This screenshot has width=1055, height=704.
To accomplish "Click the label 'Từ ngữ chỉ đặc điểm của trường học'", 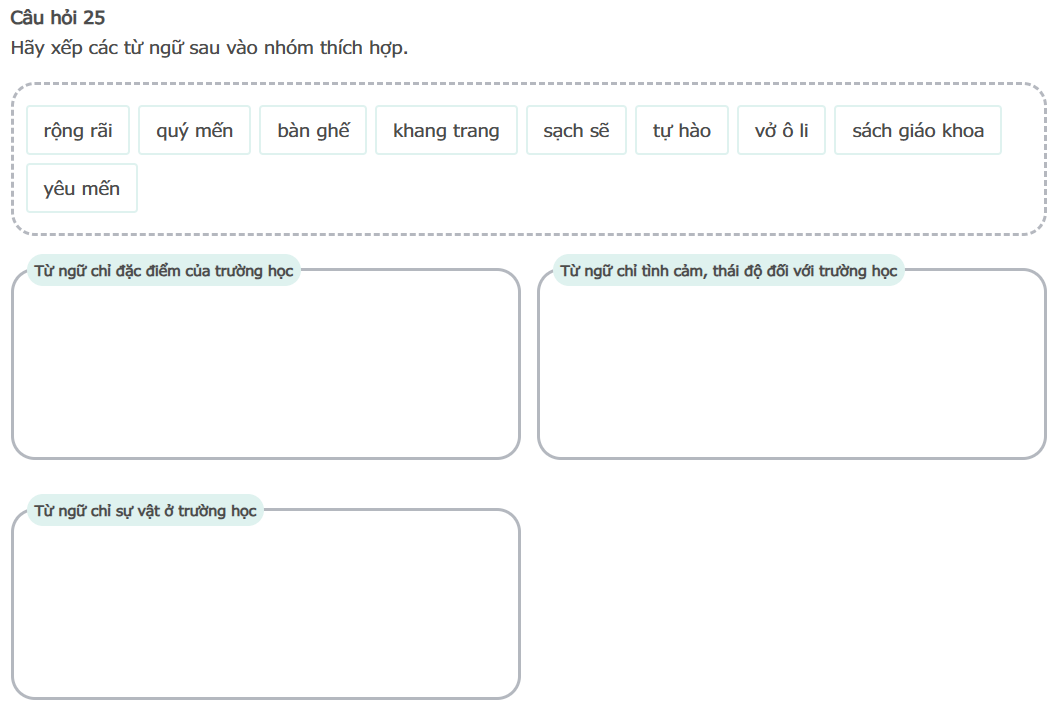I will 164,271.
